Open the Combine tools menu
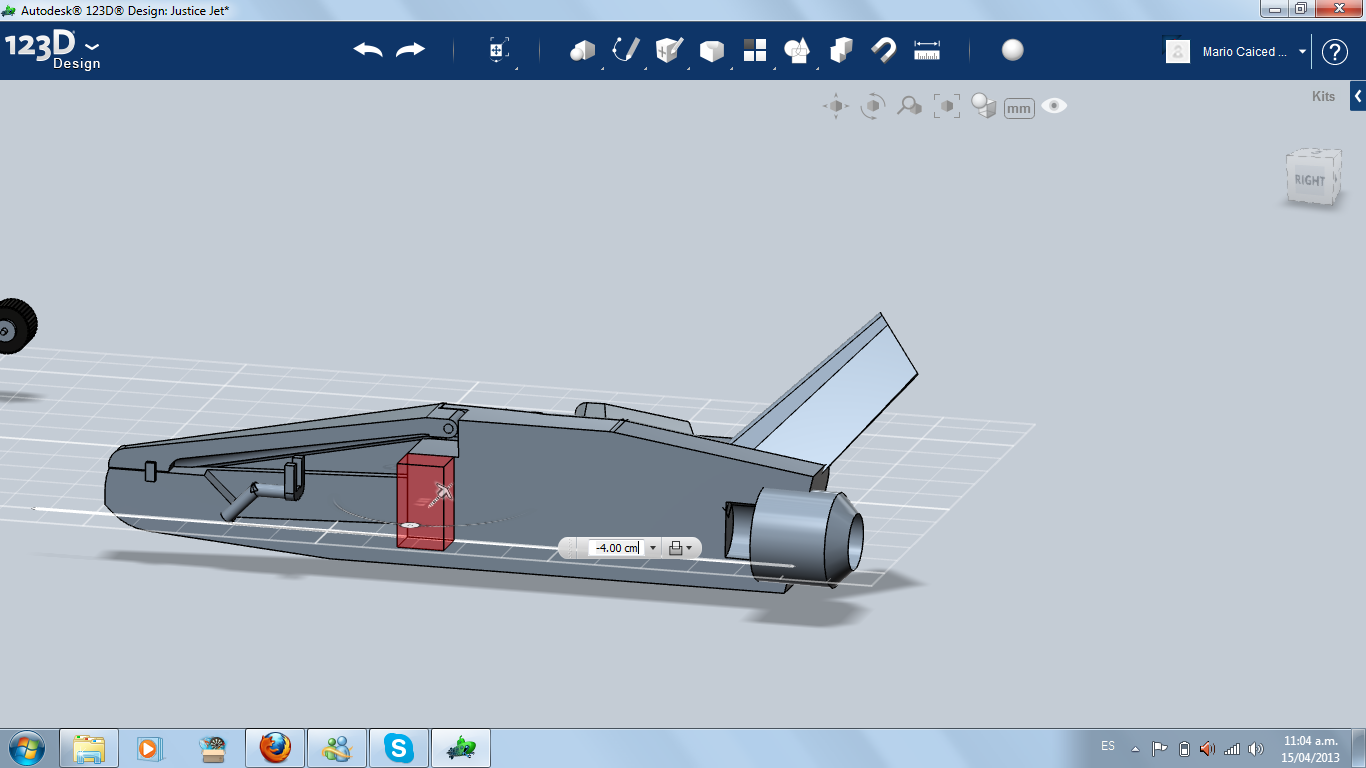The width and height of the screenshot is (1366, 768). (841, 50)
